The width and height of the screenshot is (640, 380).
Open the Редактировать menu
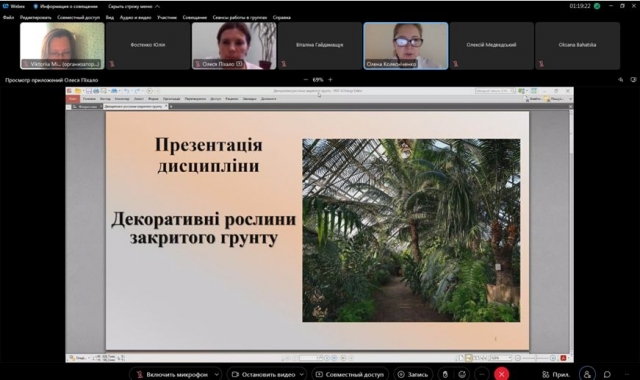click(x=36, y=18)
